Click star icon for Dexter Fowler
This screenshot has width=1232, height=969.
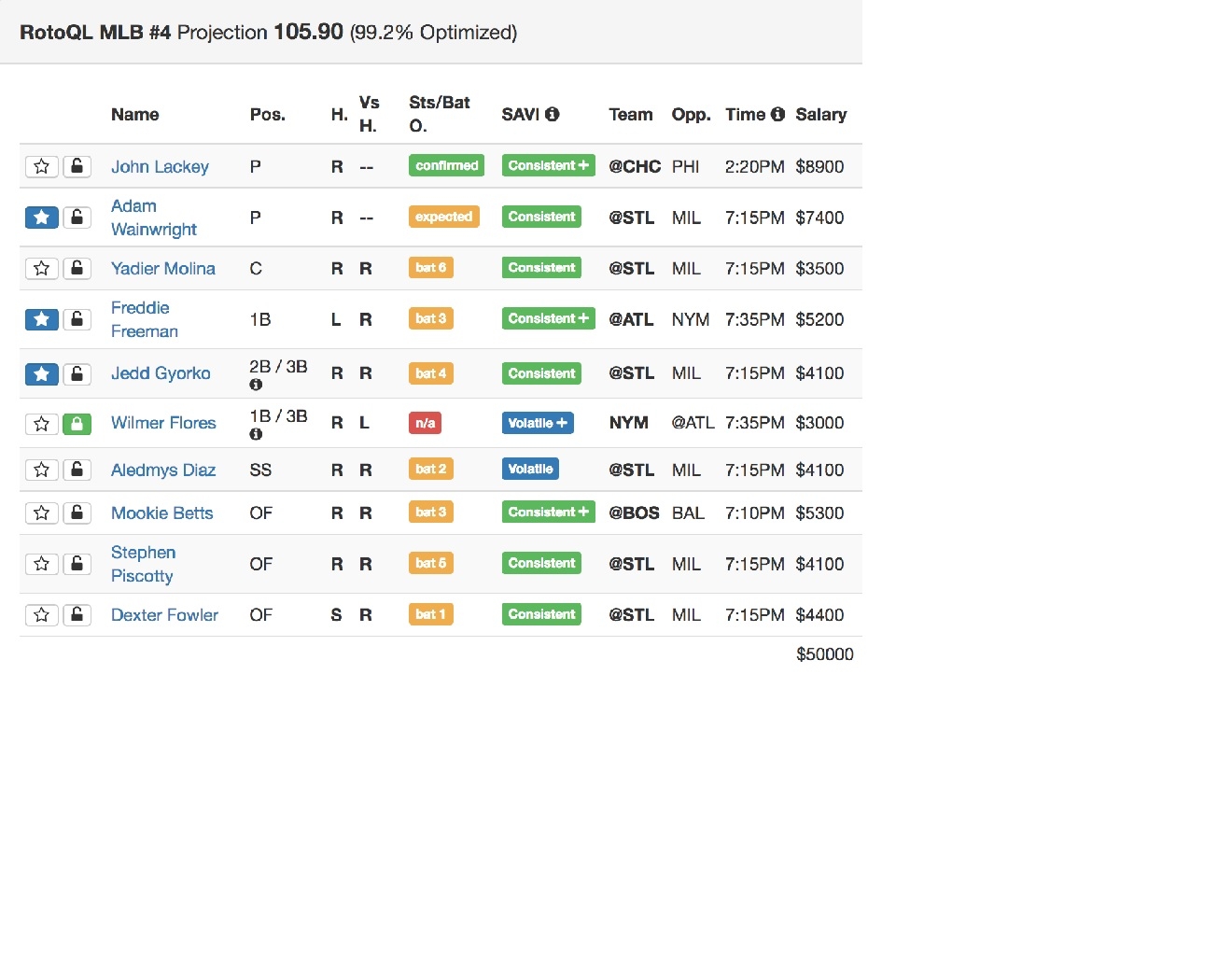click(42, 614)
